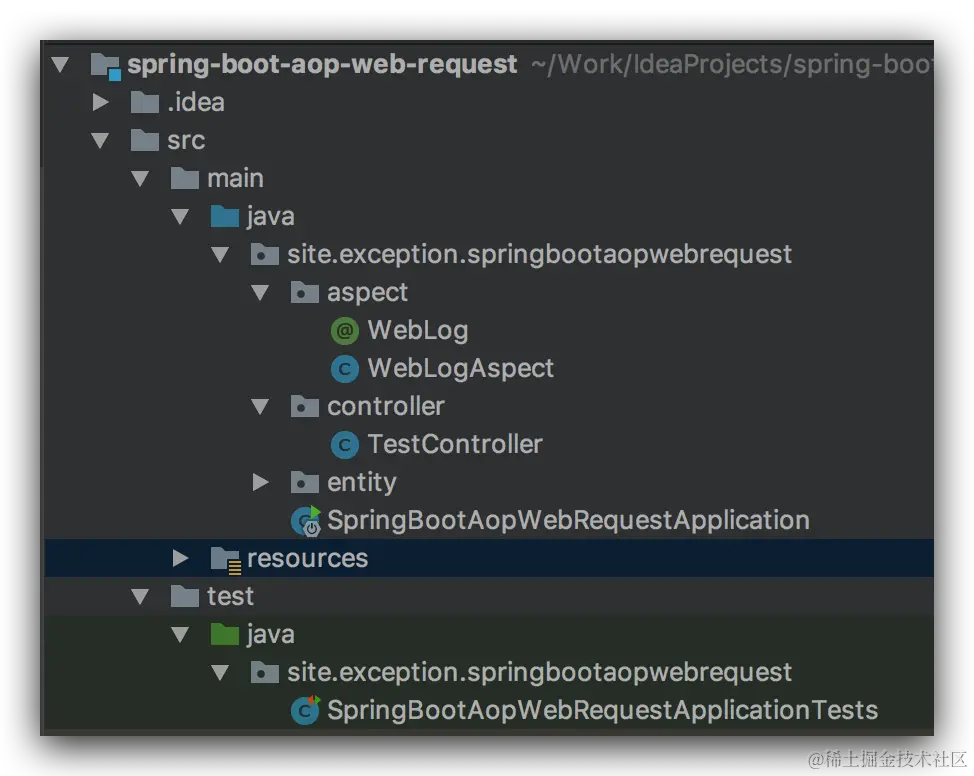The height and width of the screenshot is (776, 974).
Task: Select the controller package label
Action: coord(386,406)
